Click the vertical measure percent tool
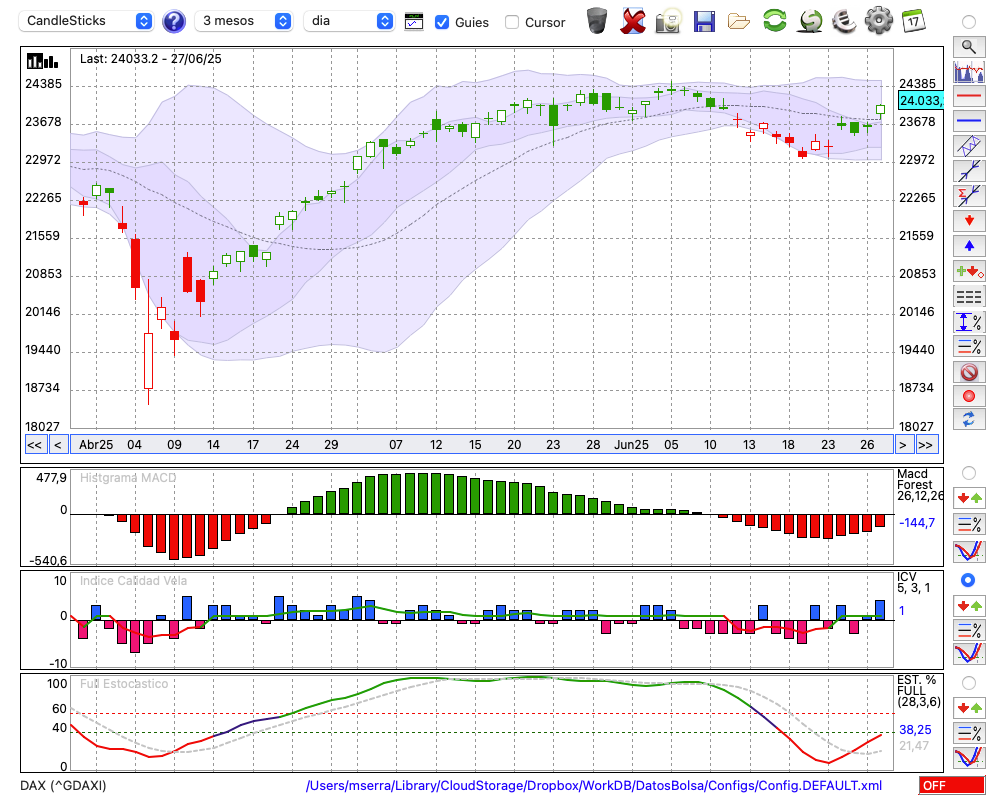1000x800 pixels. coord(969,322)
